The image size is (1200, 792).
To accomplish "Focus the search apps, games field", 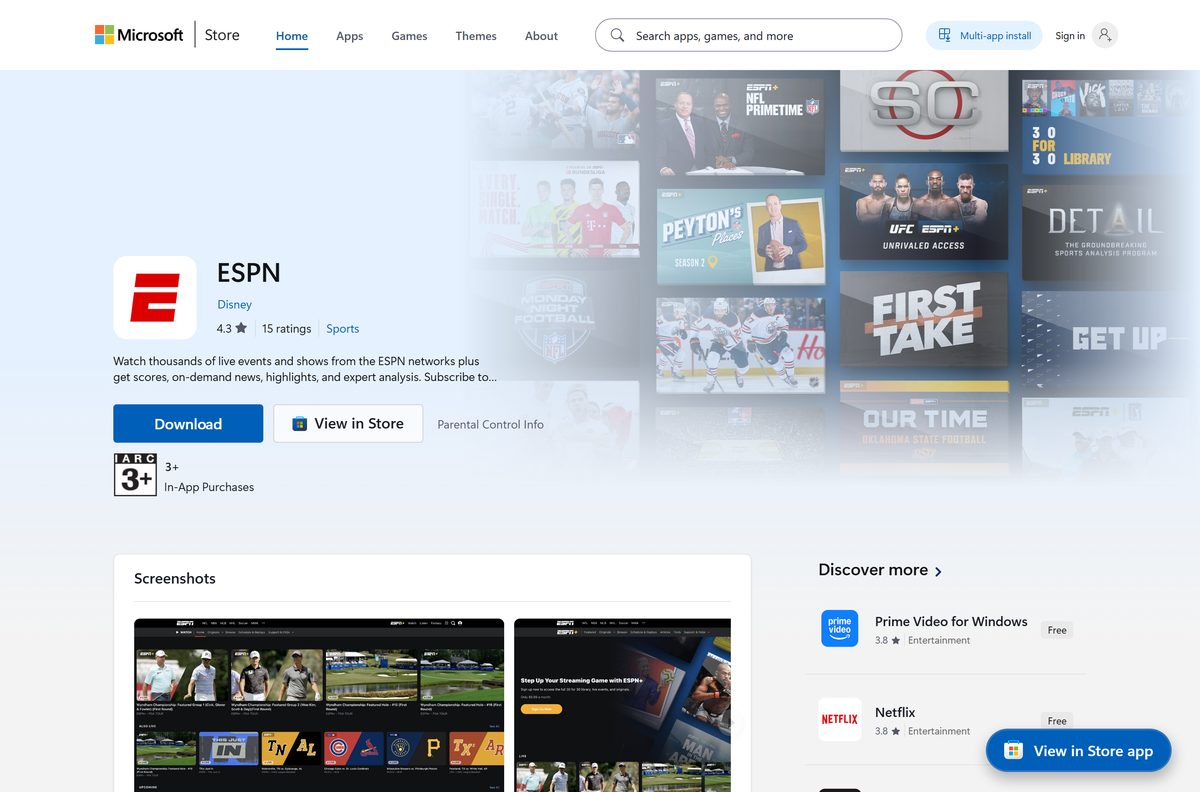I will 748,35.
